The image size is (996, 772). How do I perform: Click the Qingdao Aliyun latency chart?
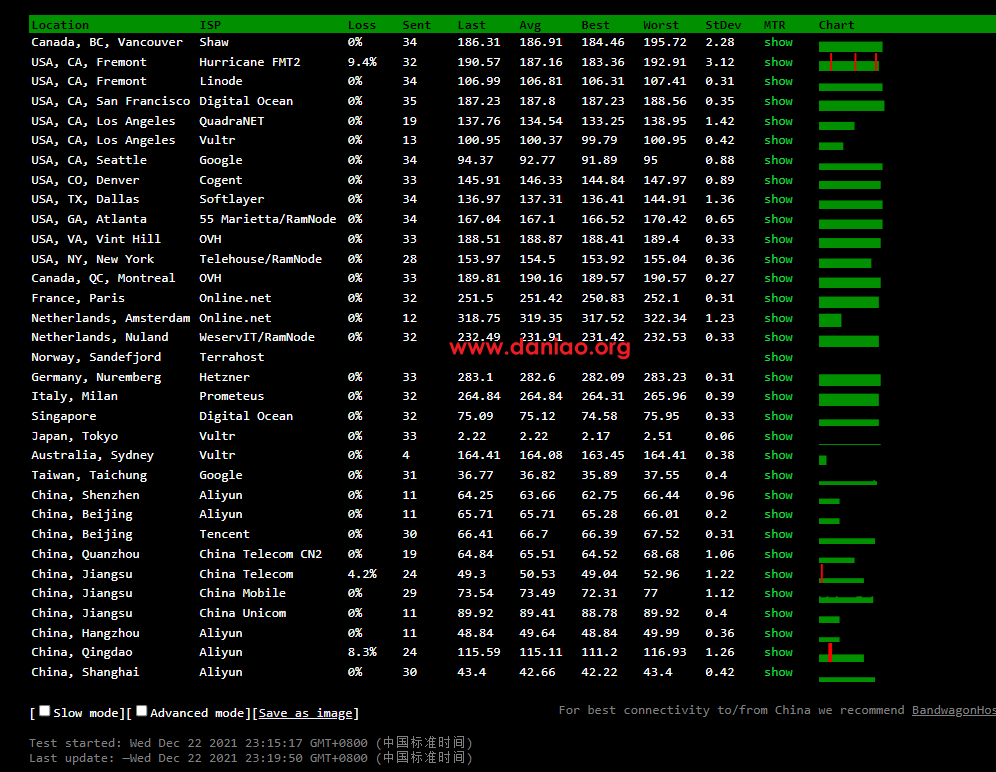pyautogui.click(x=842, y=653)
